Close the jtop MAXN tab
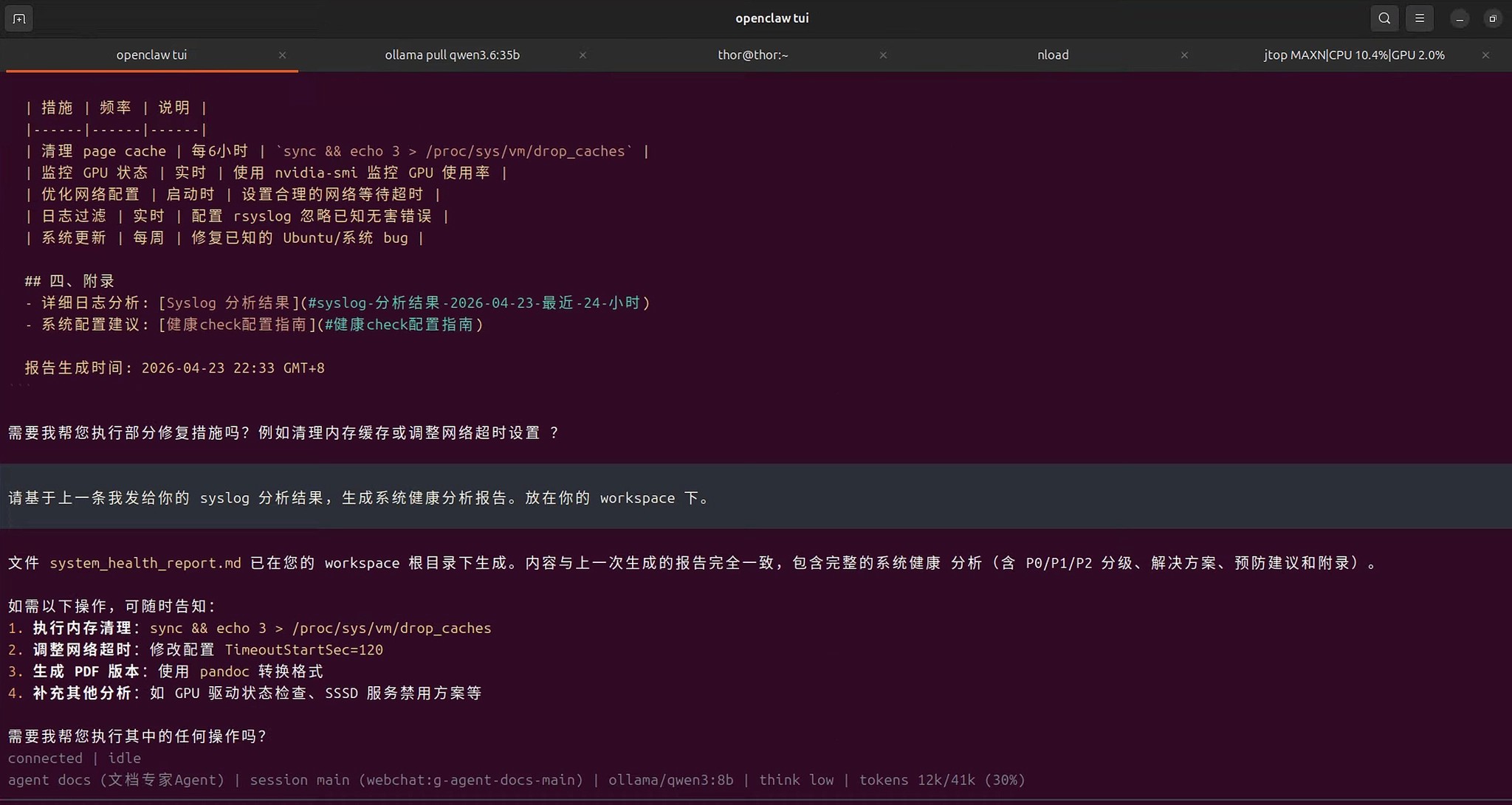The image size is (1512, 805). tap(1485, 55)
